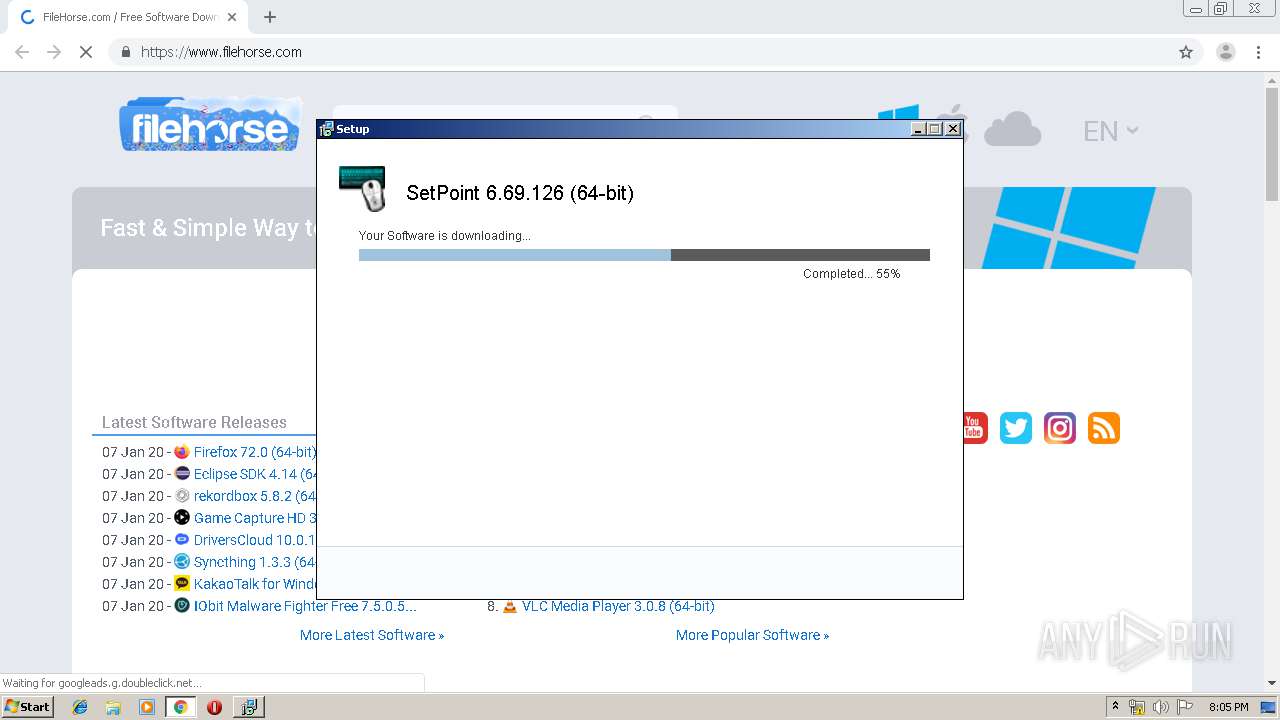Image resolution: width=1280 pixels, height=720 pixels.
Task: Open the Instagram social icon
Action: click(x=1059, y=428)
